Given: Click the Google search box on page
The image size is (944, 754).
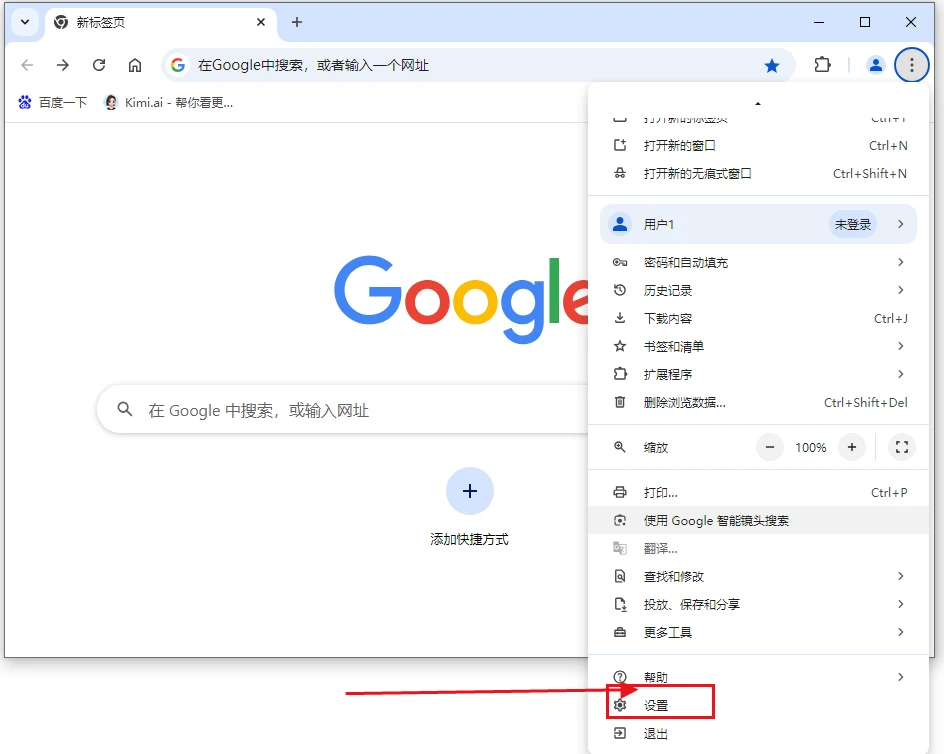Looking at the screenshot, I should coord(343,410).
